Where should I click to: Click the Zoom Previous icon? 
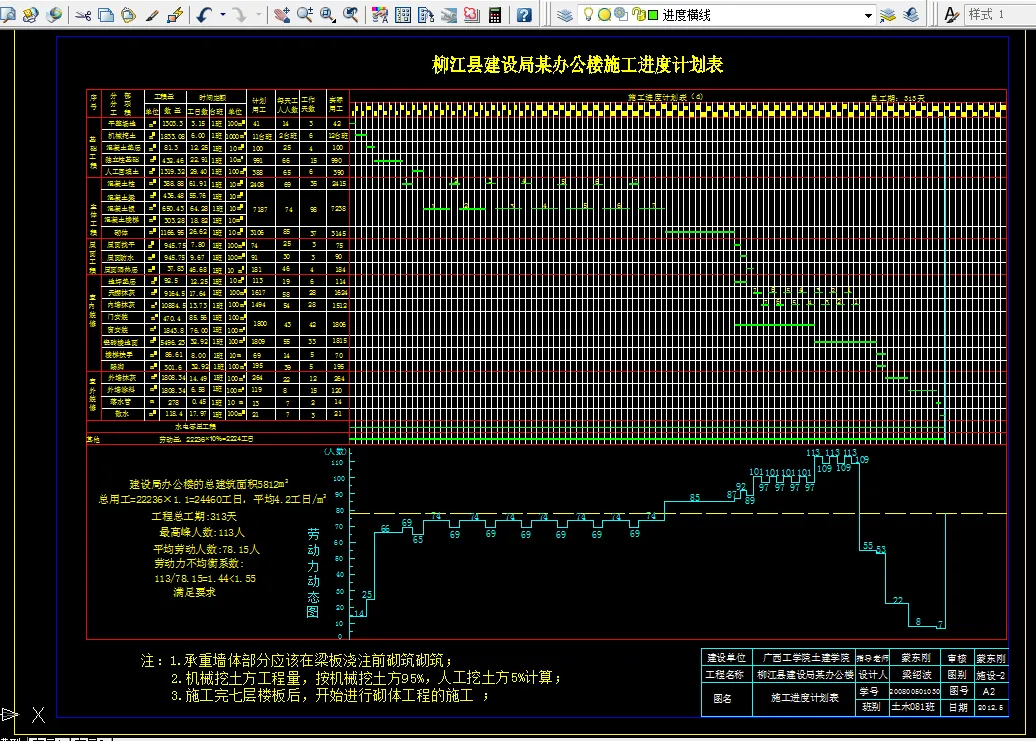351,15
